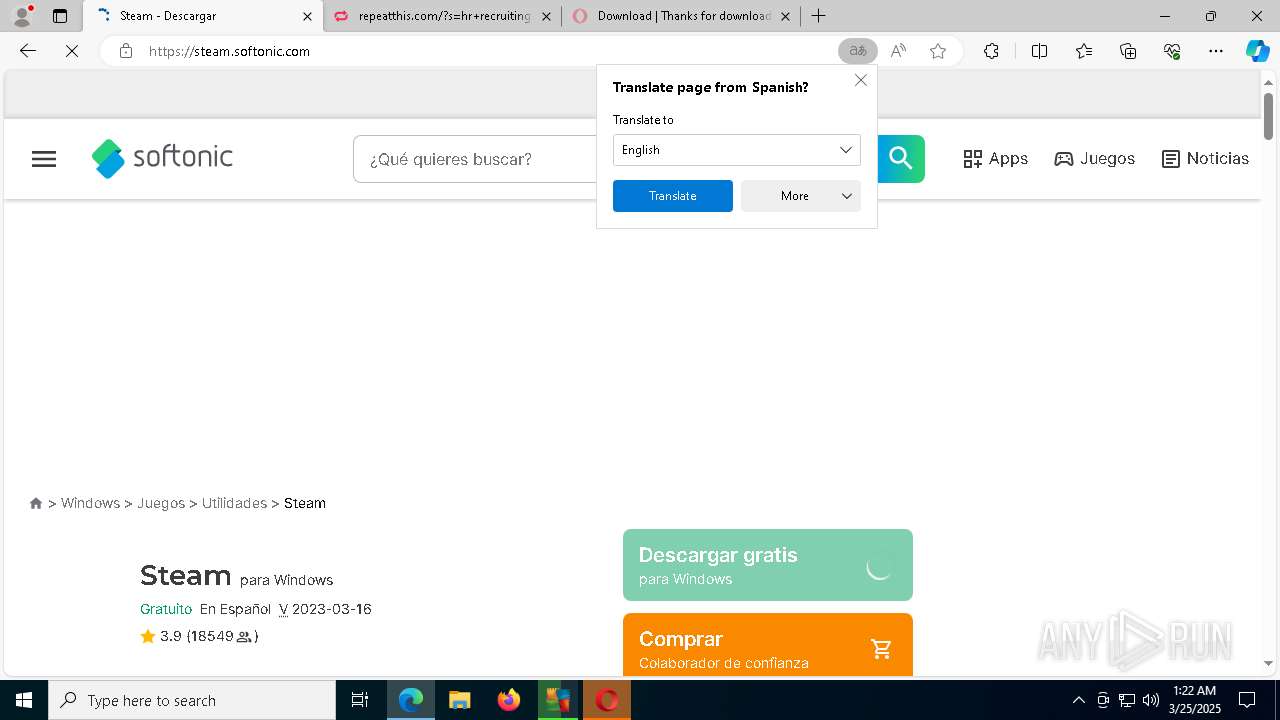Click the address bar URL
Image resolution: width=1280 pixels, height=720 pixels.
point(229,51)
